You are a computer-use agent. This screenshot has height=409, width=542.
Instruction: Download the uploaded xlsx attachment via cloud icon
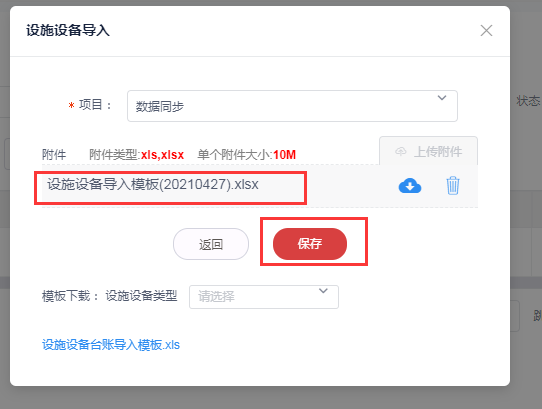click(410, 186)
